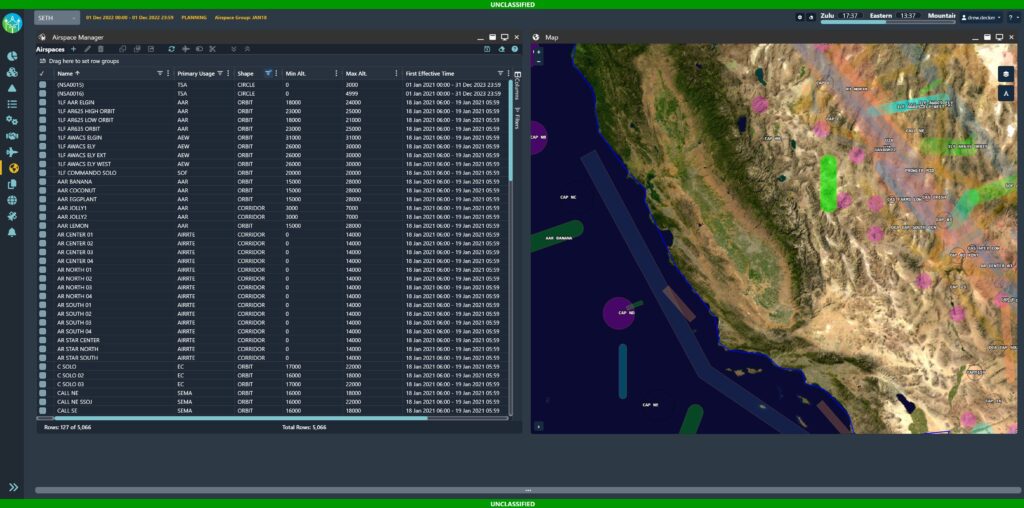This screenshot has height=508, width=1024.
Task: Check the box for AAR LEMON row
Action: tap(42, 225)
